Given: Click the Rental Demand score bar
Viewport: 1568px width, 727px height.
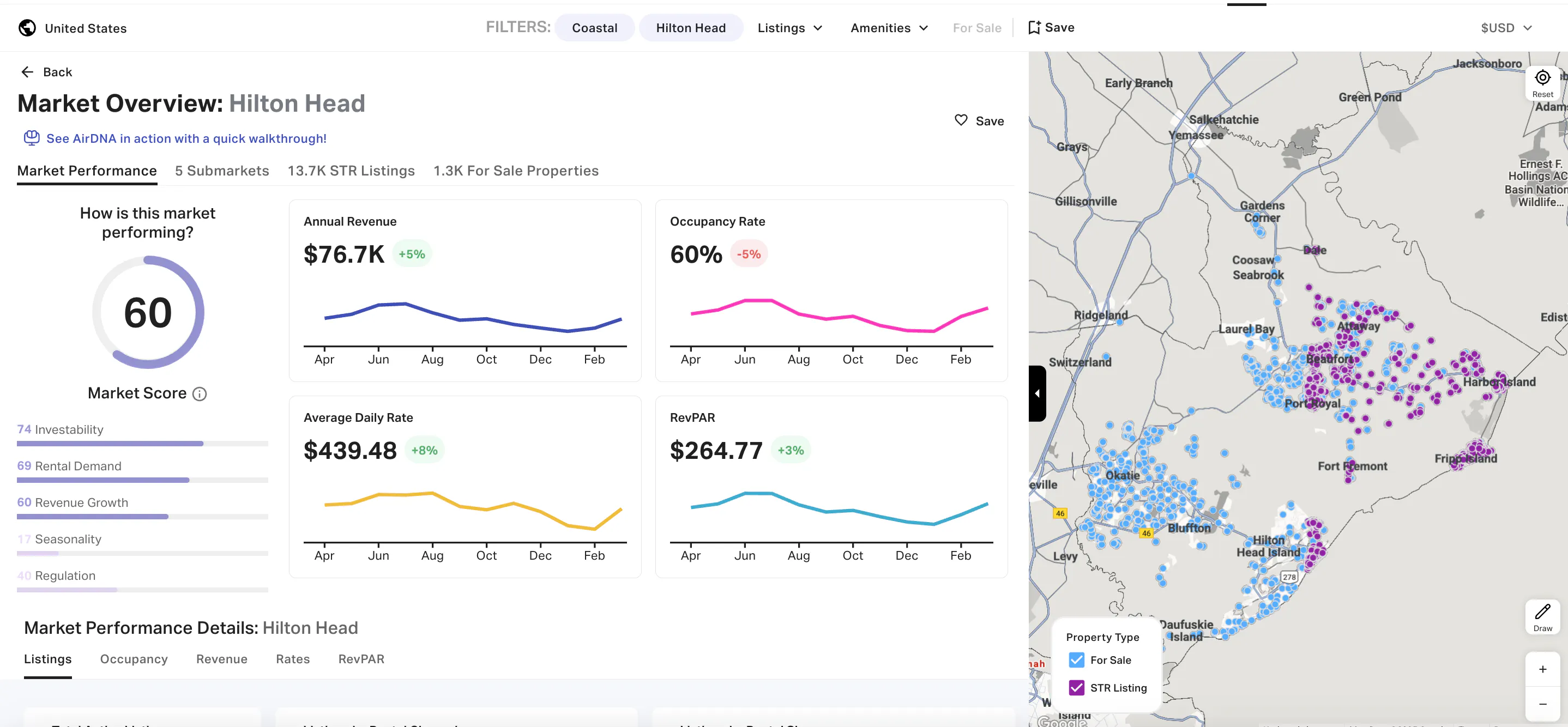Looking at the screenshot, I should coord(142,481).
